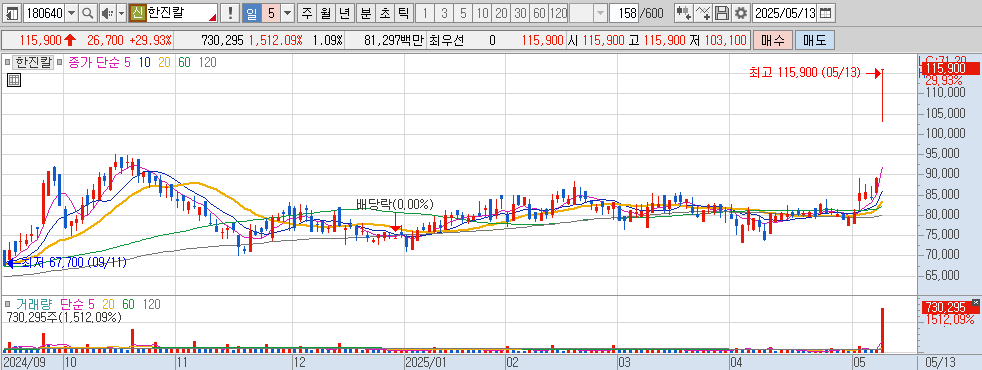
Task: Click the add candlestick chart icon
Action: point(683,13)
